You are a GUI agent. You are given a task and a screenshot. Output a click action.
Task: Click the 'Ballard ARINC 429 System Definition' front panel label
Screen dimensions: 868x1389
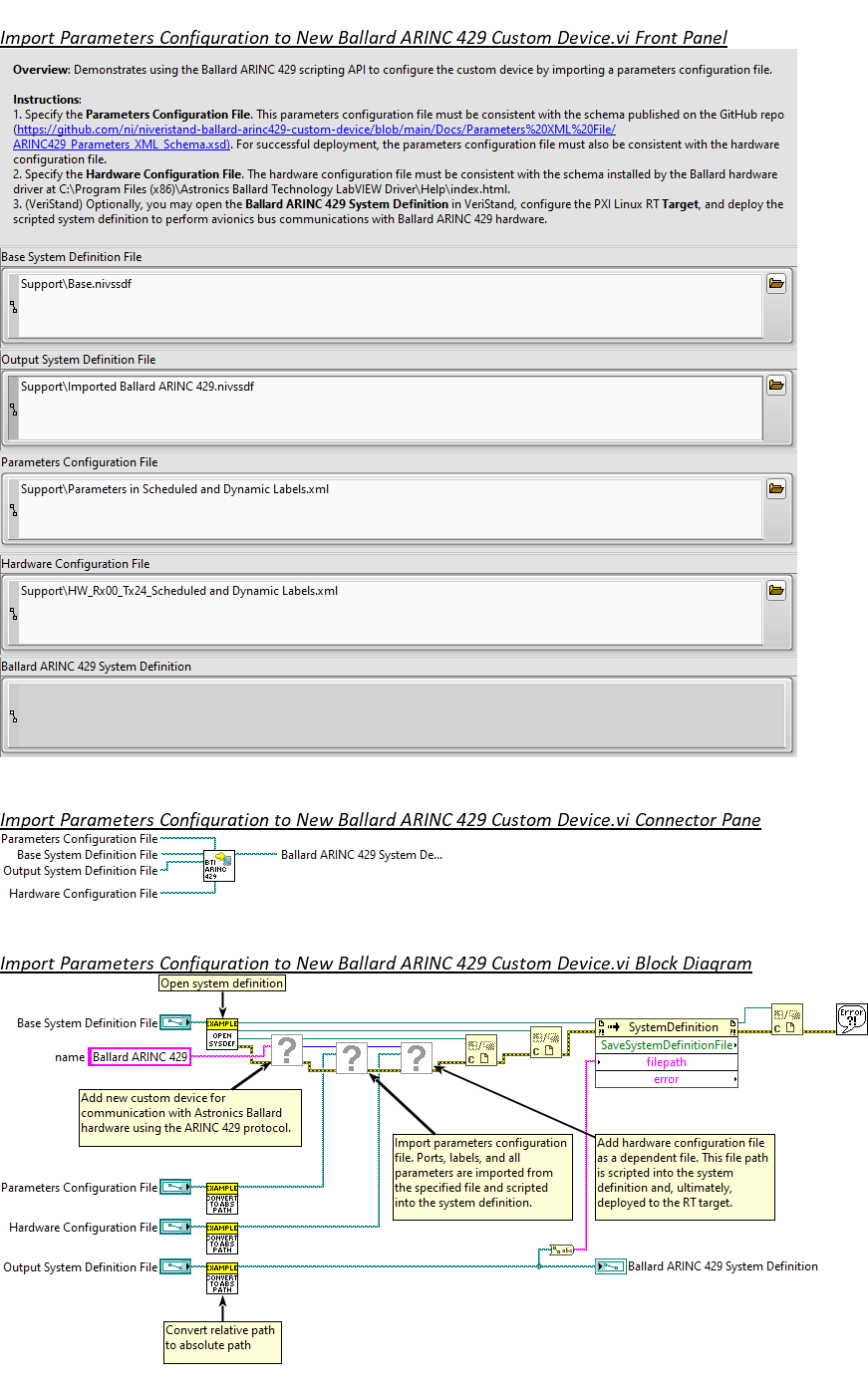click(97, 667)
